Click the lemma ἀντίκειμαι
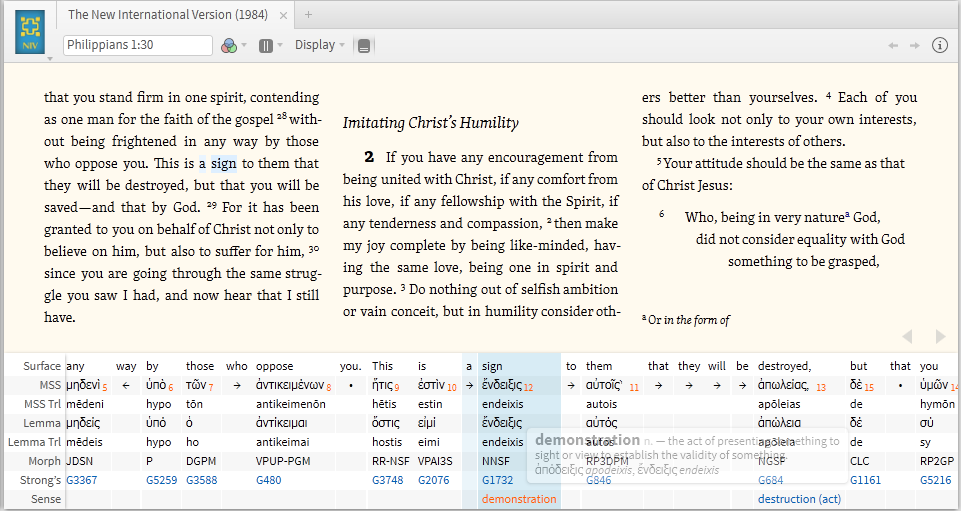This screenshot has height=511, width=961. click(x=284, y=423)
